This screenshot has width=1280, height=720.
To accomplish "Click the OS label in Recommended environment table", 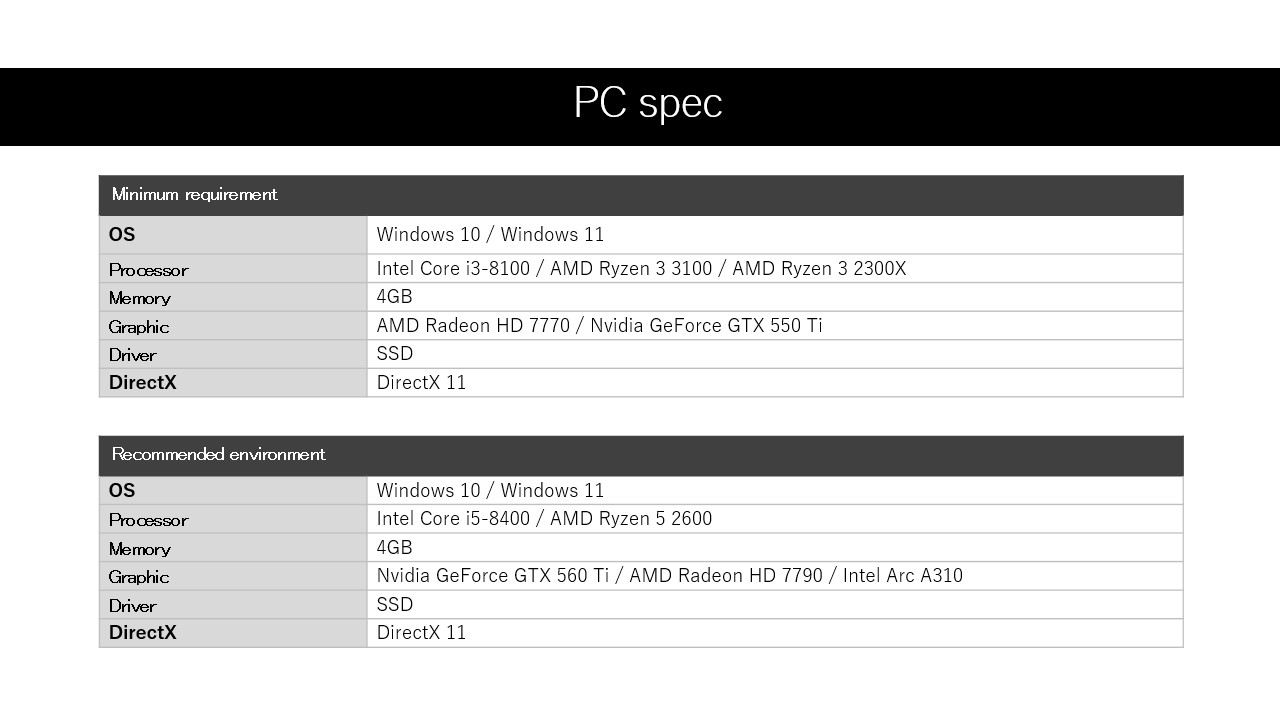I will [x=122, y=491].
